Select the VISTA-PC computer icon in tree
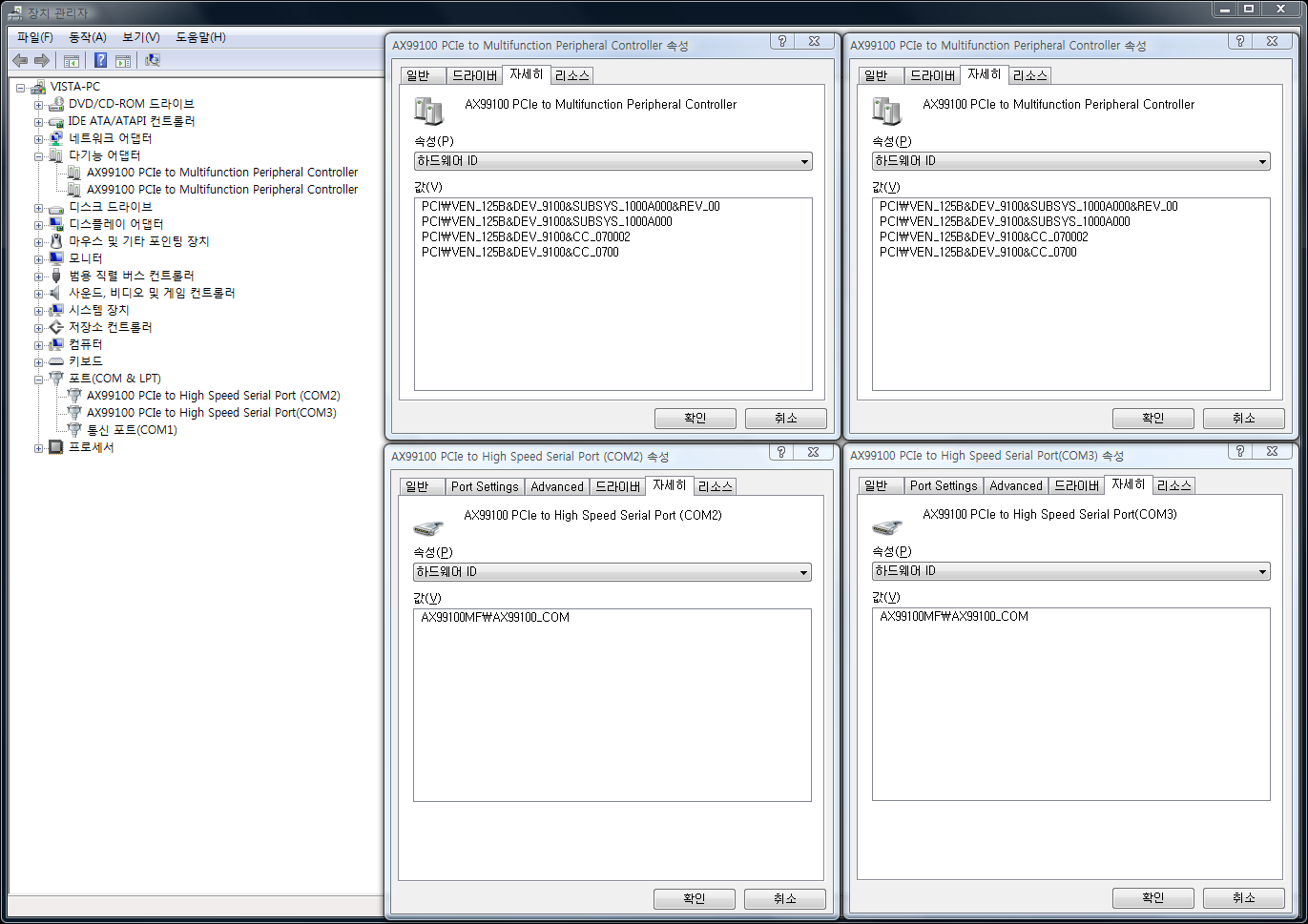This screenshot has width=1308, height=924. pos(38,87)
